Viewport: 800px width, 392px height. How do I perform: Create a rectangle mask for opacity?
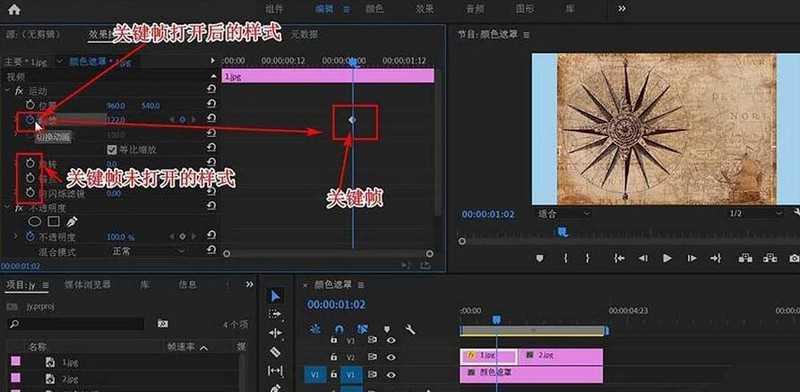point(54,222)
